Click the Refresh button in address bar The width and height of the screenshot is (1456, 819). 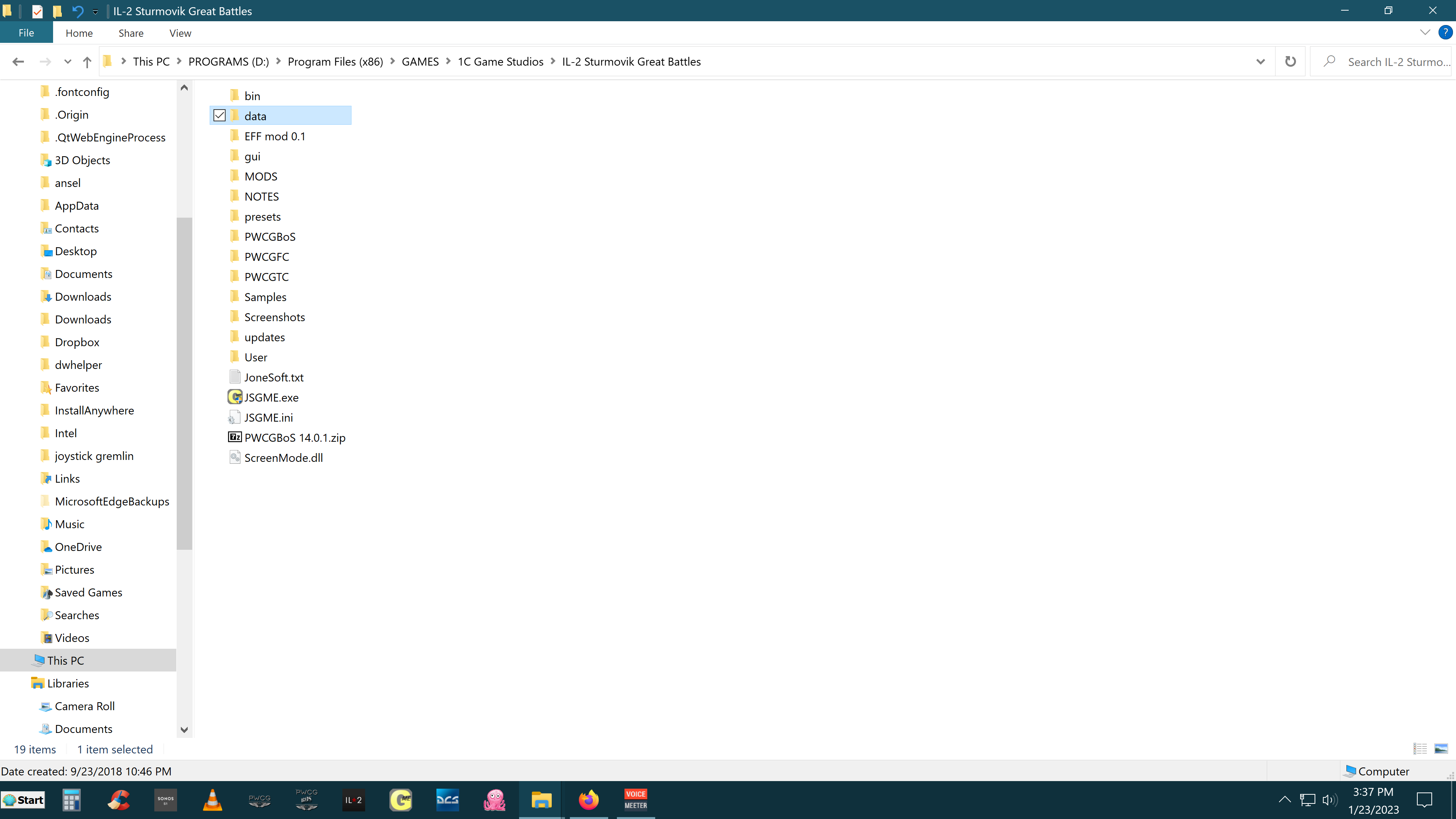point(1290,61)
